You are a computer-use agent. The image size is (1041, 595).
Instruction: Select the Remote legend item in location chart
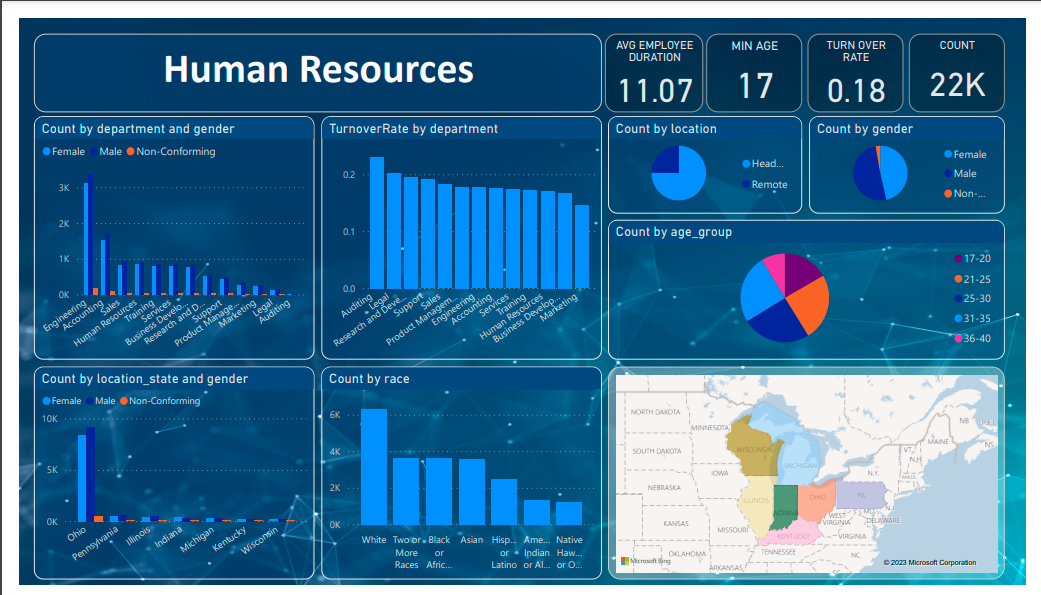point(765,185)
